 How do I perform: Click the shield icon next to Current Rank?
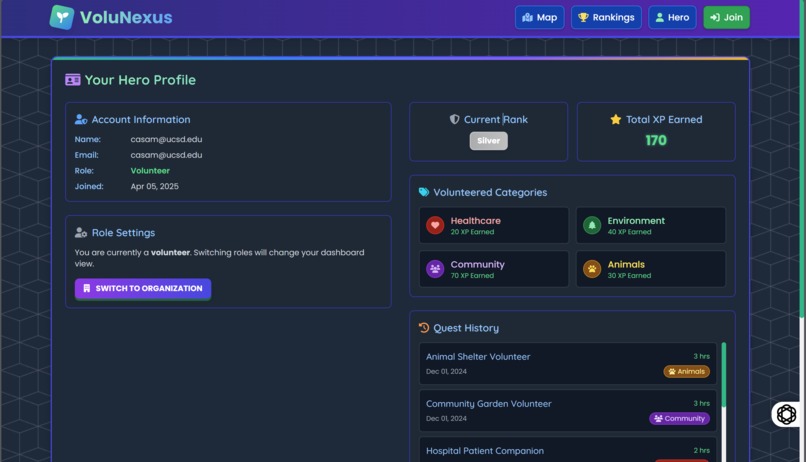coord(454,119)
